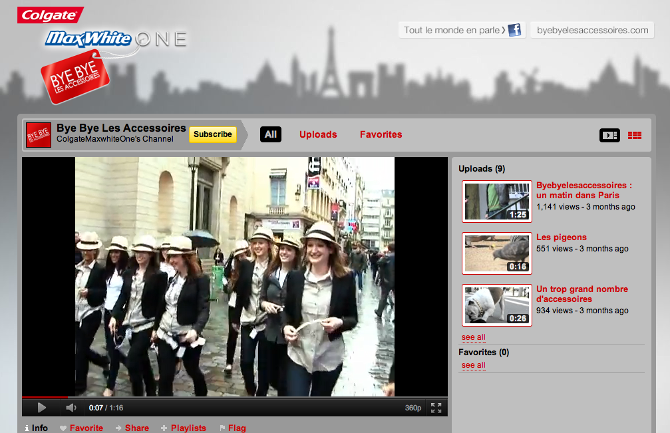
Task: Open Un trop grand nombre thumbnail
Action: click(497, 305)
